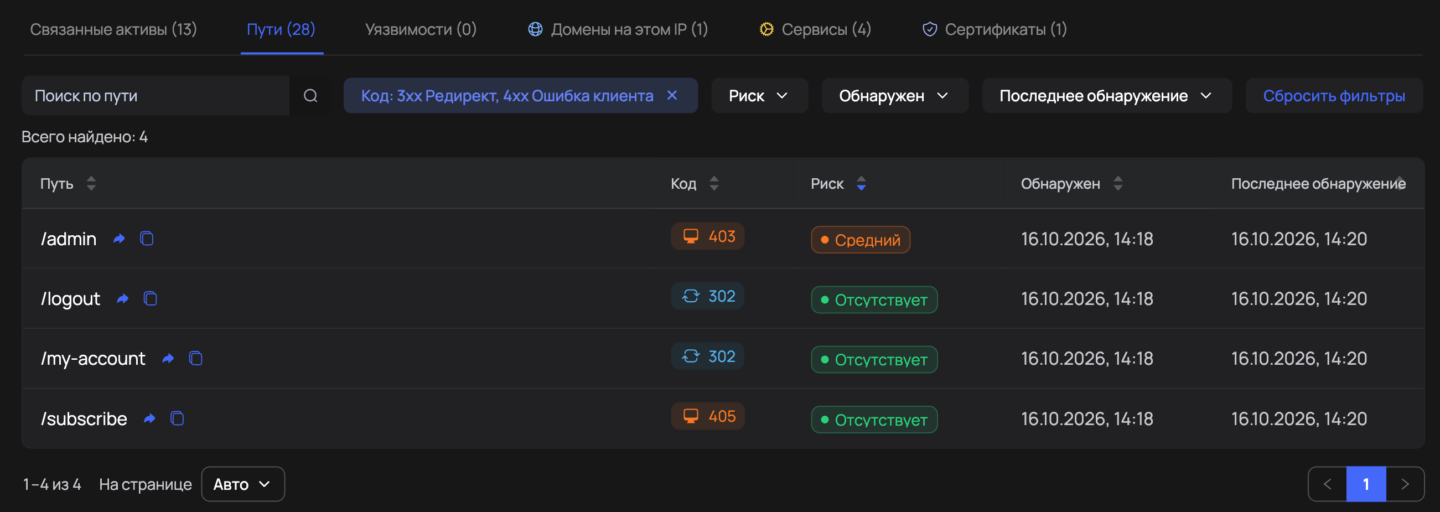This screenshot has height=512, width=1440.
Task: Go to previous page arrow
Action: (x=1327, y=484)
